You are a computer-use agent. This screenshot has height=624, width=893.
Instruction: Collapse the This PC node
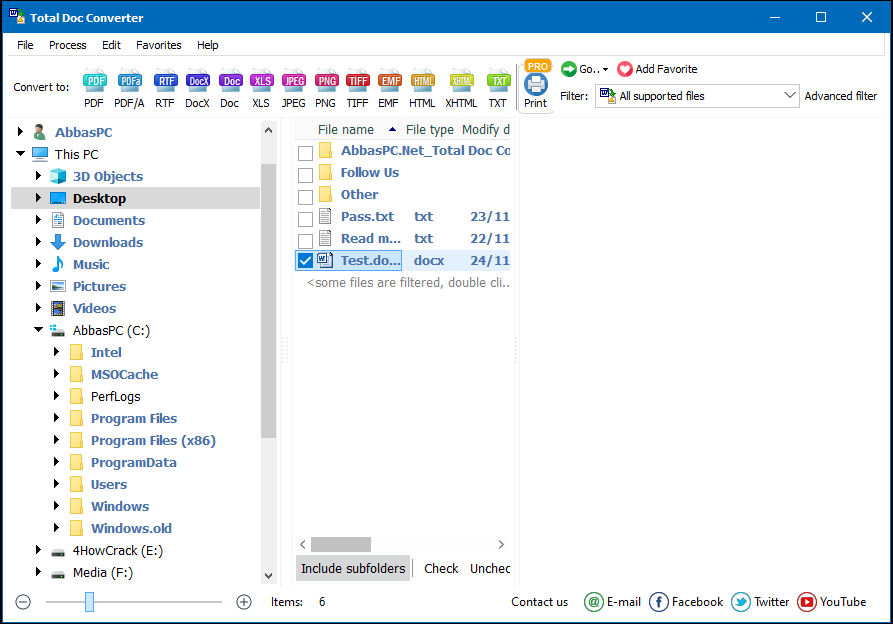point(21,153)
